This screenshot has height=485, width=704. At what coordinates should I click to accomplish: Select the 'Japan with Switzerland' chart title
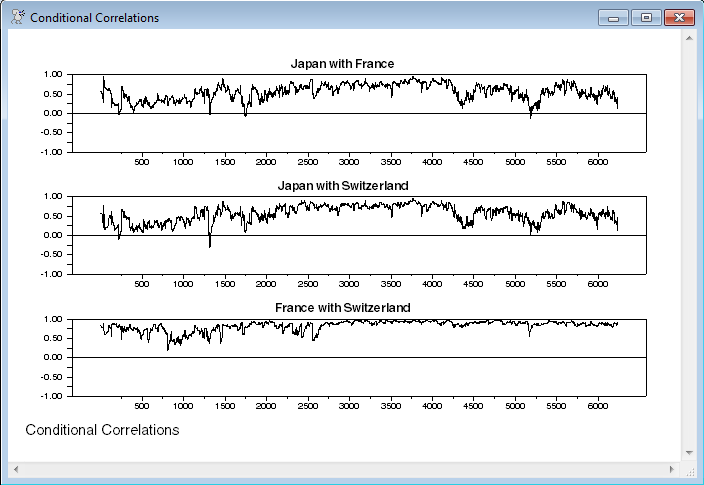[342, 186]
